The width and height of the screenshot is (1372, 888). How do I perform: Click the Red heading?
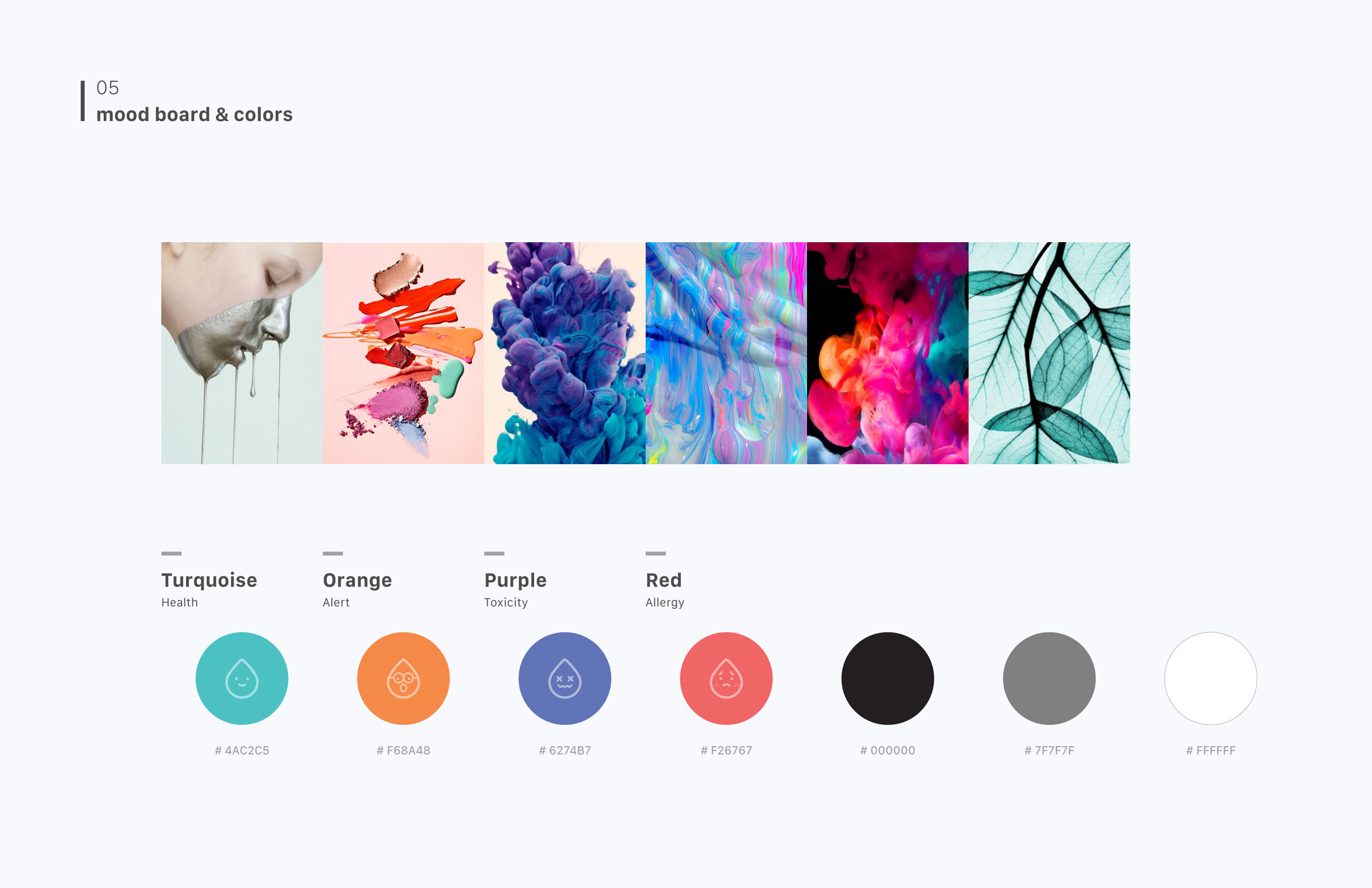[x=664, y=580]
